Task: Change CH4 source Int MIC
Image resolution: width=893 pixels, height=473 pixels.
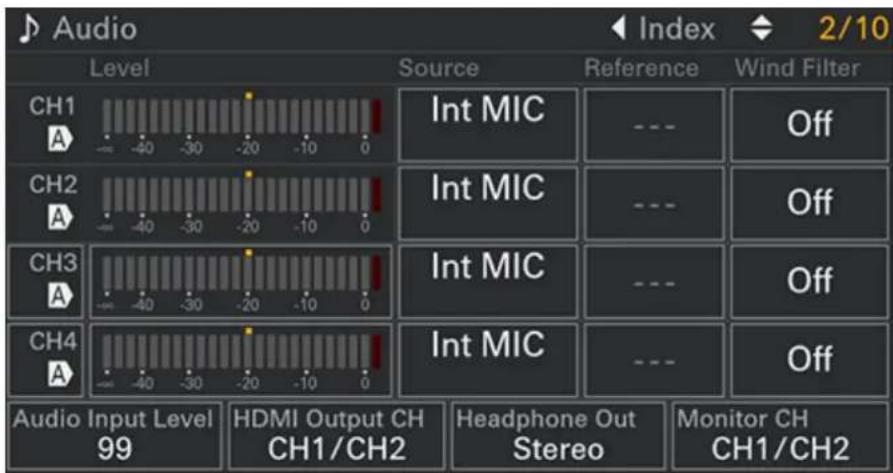Action: click(x=488, y=360)
